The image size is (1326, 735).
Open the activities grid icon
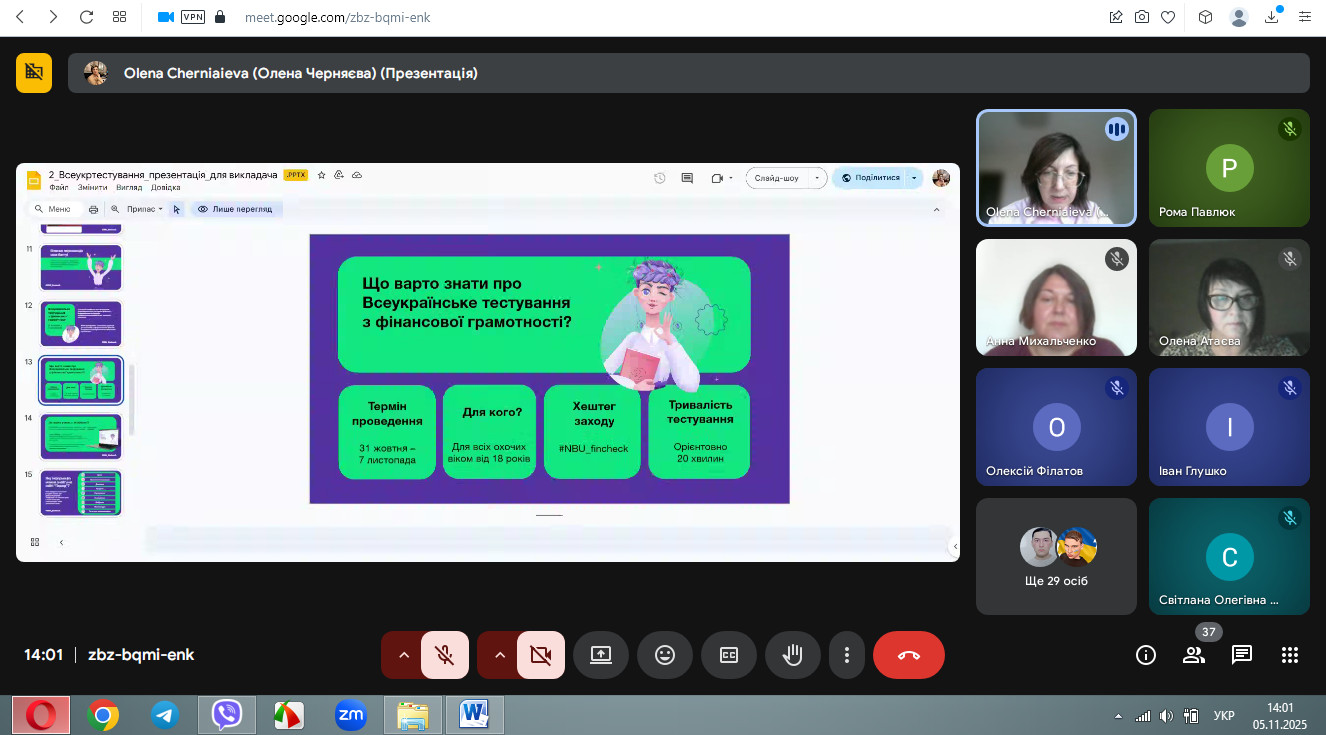(1290, 655)
